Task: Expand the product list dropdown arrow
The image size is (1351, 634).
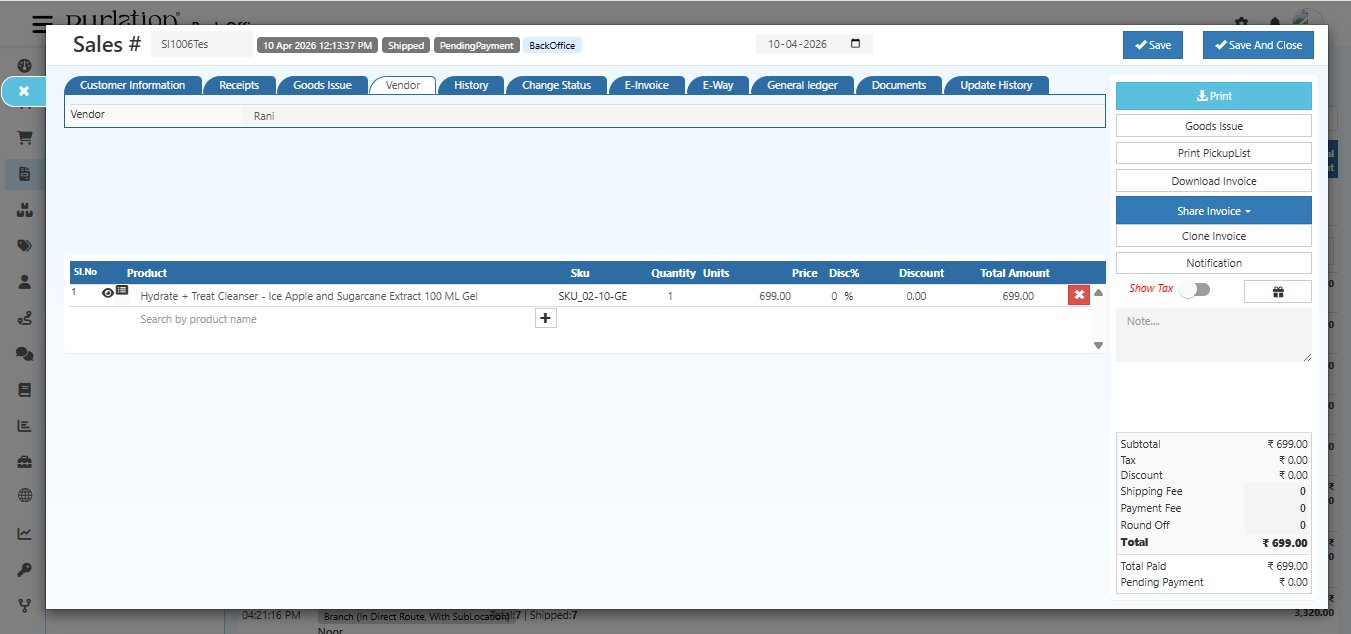Action: [1097, 344]
